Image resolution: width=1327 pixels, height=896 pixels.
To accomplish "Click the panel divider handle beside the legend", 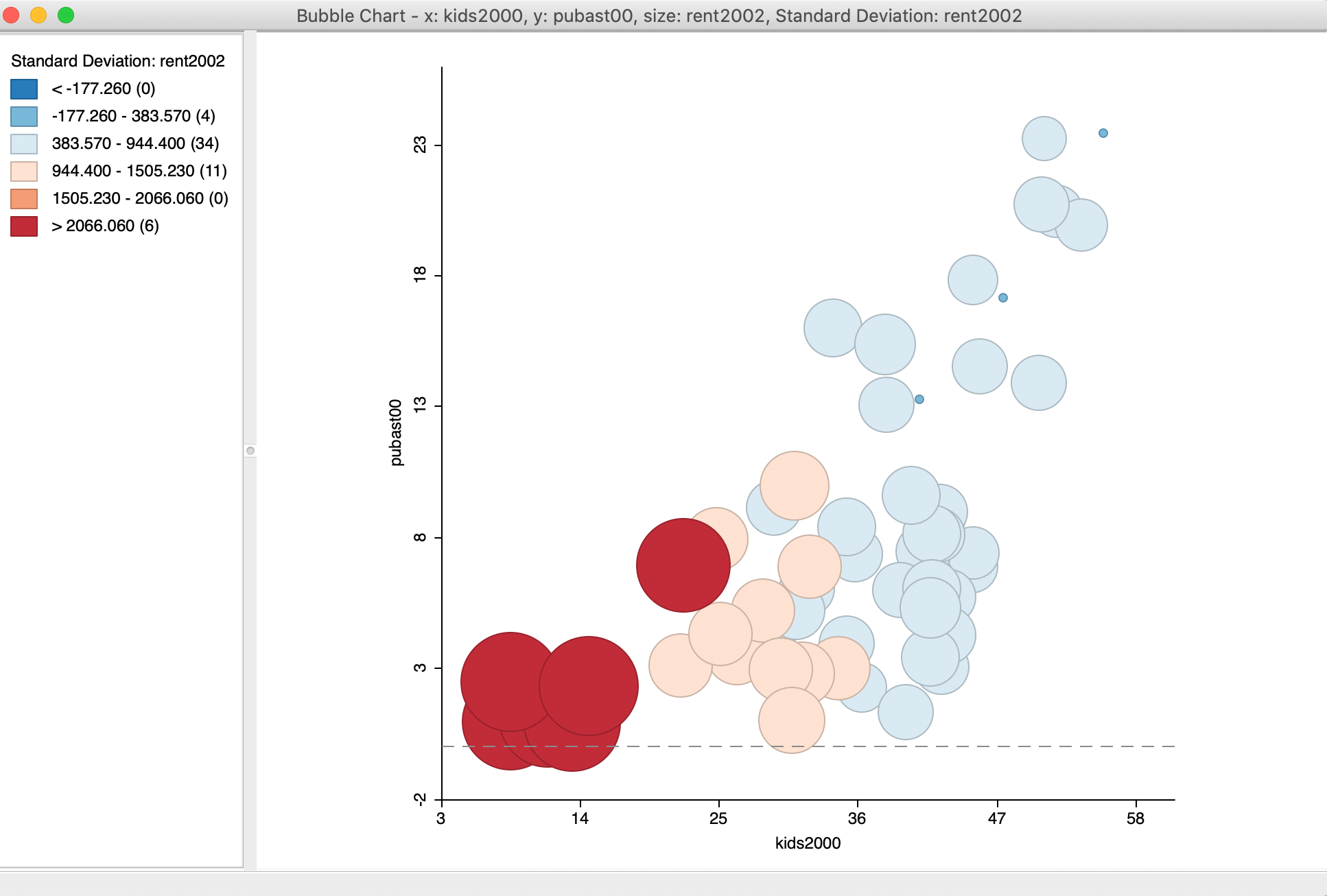I will pyautogui.click(x=250, y=451).
